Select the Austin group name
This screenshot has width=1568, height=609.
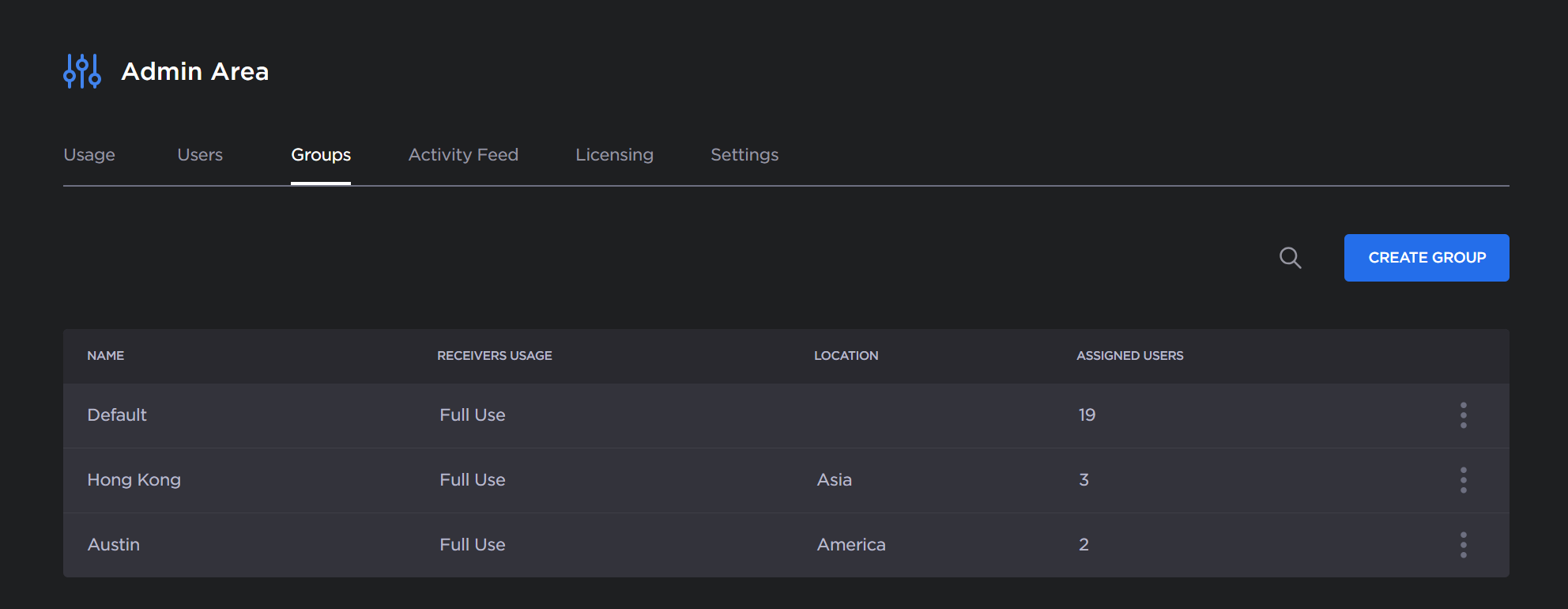[114, 545]
